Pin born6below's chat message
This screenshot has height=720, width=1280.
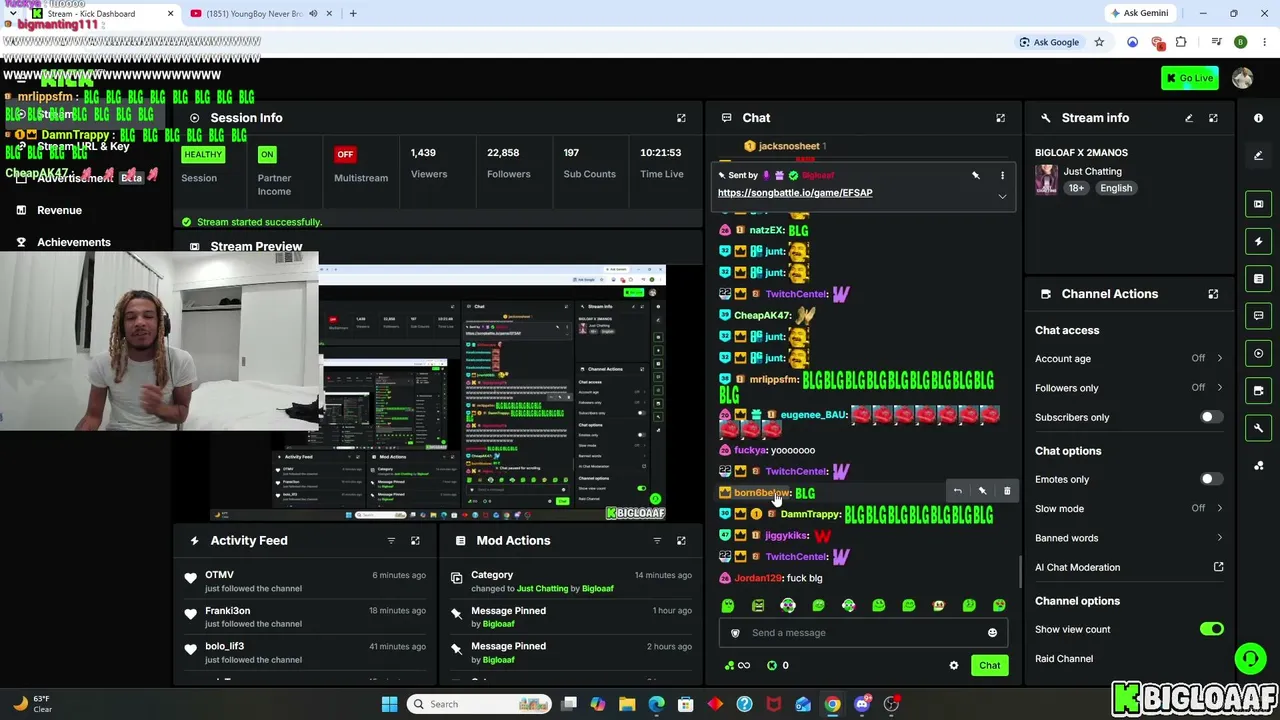(x=982, y=491)
